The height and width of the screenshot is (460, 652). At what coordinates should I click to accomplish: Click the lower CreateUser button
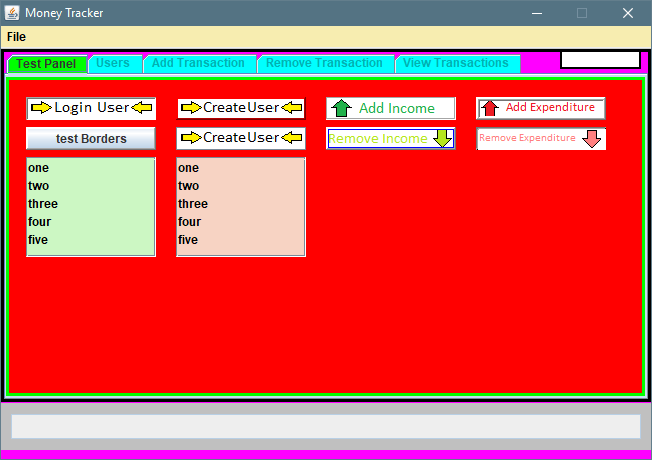click(241, 138)
